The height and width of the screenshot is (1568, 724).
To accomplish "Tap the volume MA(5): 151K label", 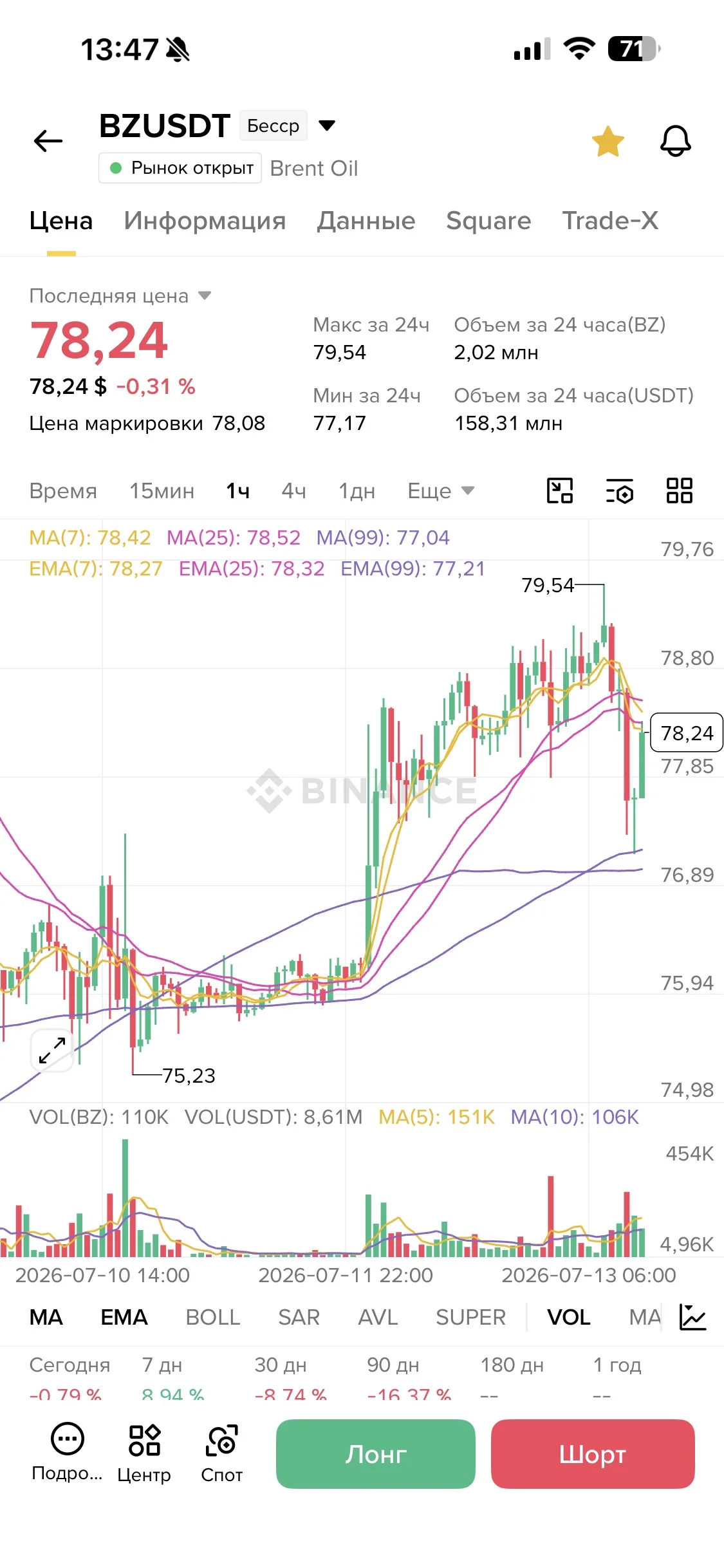I will pyautogui.click(x=437, y=1117).
